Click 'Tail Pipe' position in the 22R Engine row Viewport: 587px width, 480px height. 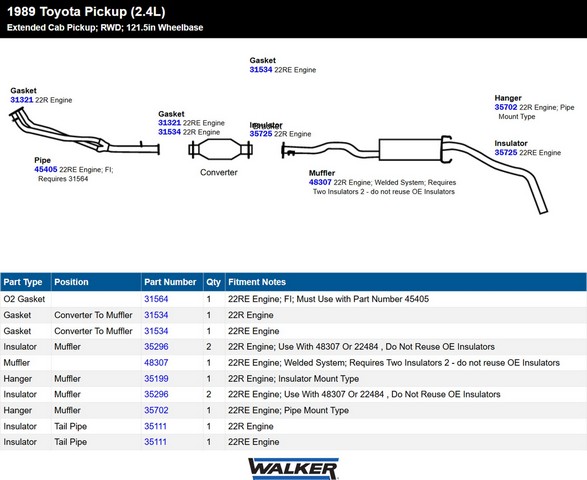point(70,426)
